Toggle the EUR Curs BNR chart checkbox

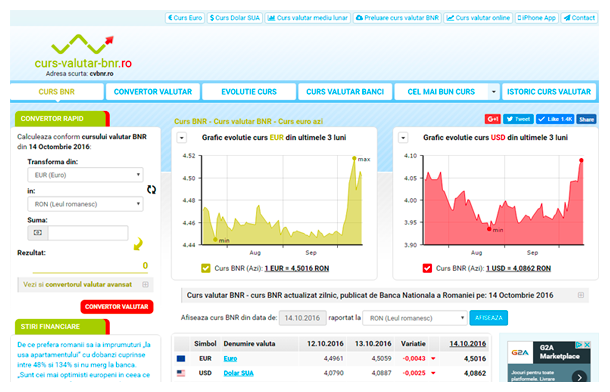pyautogui.click(x=206, y=268)
